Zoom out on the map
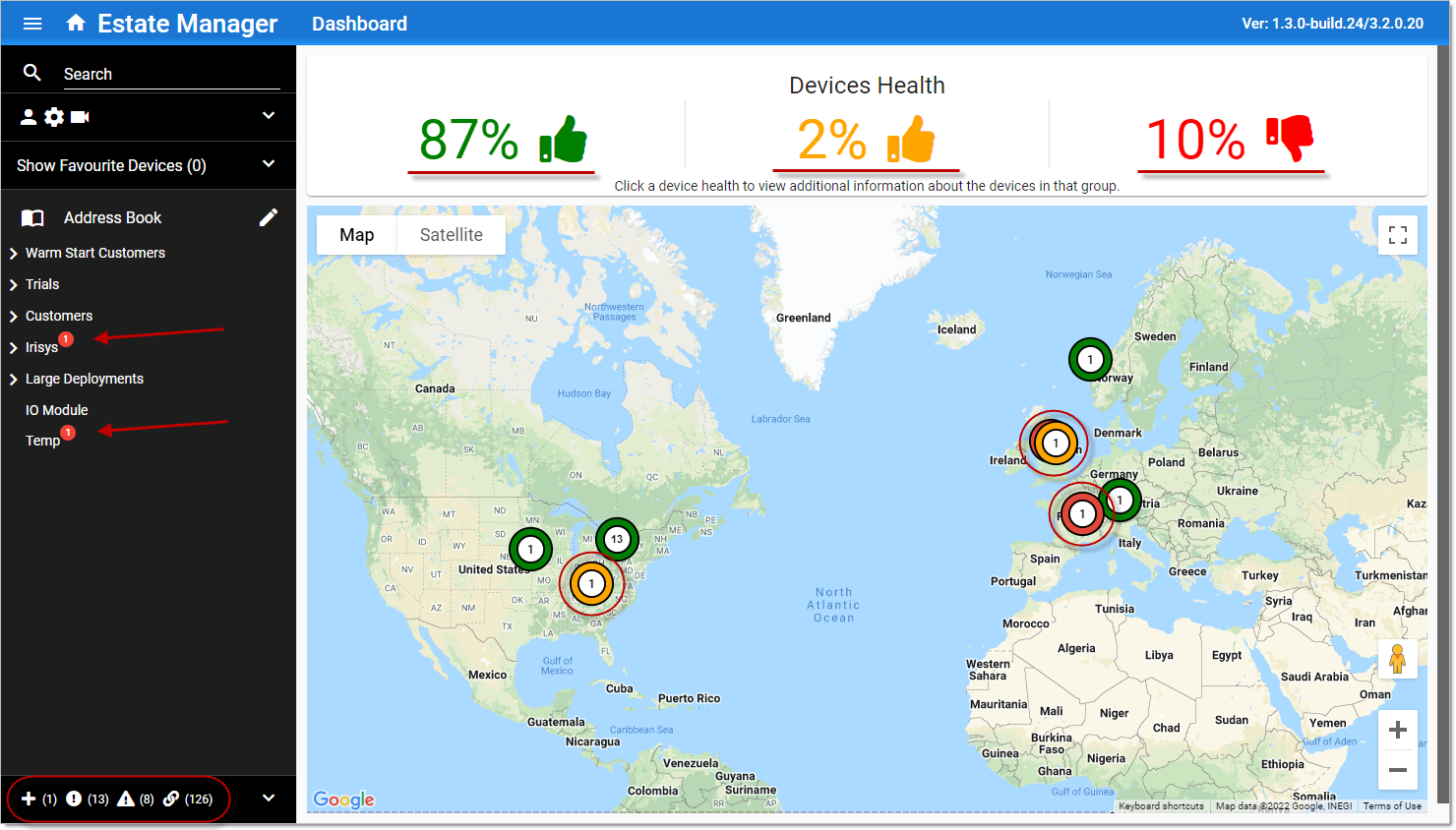 (x=1398, y=770)
